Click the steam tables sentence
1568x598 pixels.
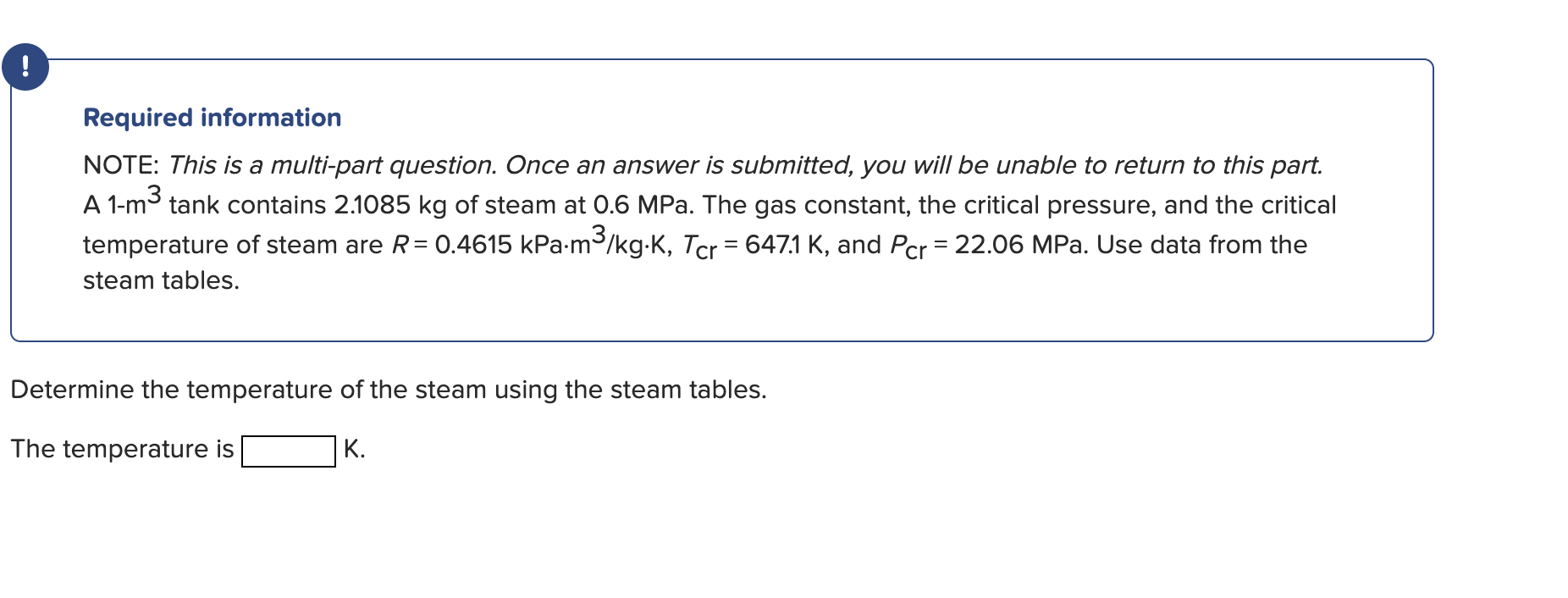[x=161, y=280]
